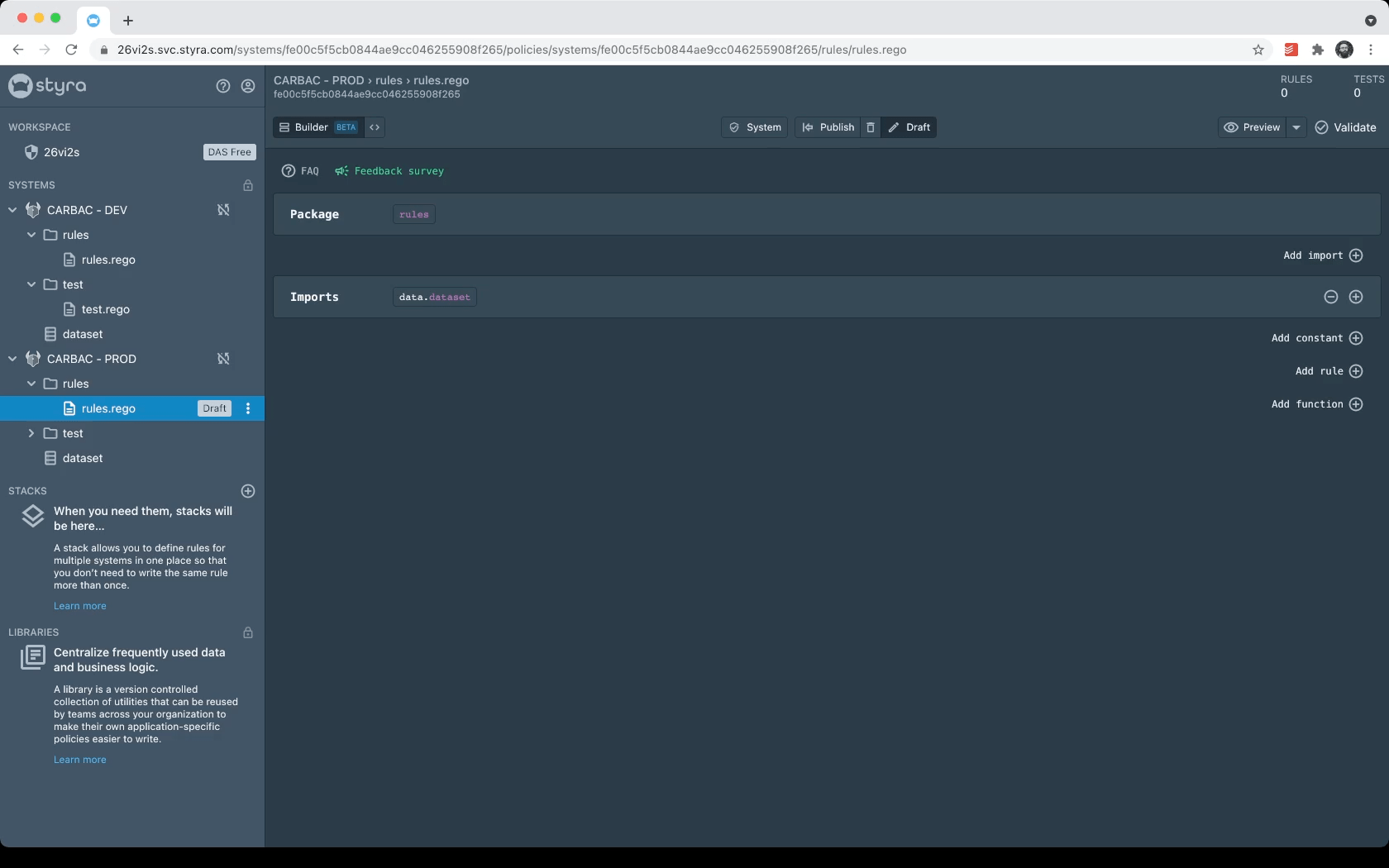Expand the test folder under CARBAC - PROD
Screen dimensions: 1389x868
pyautogui.click(x=31, y=433)
